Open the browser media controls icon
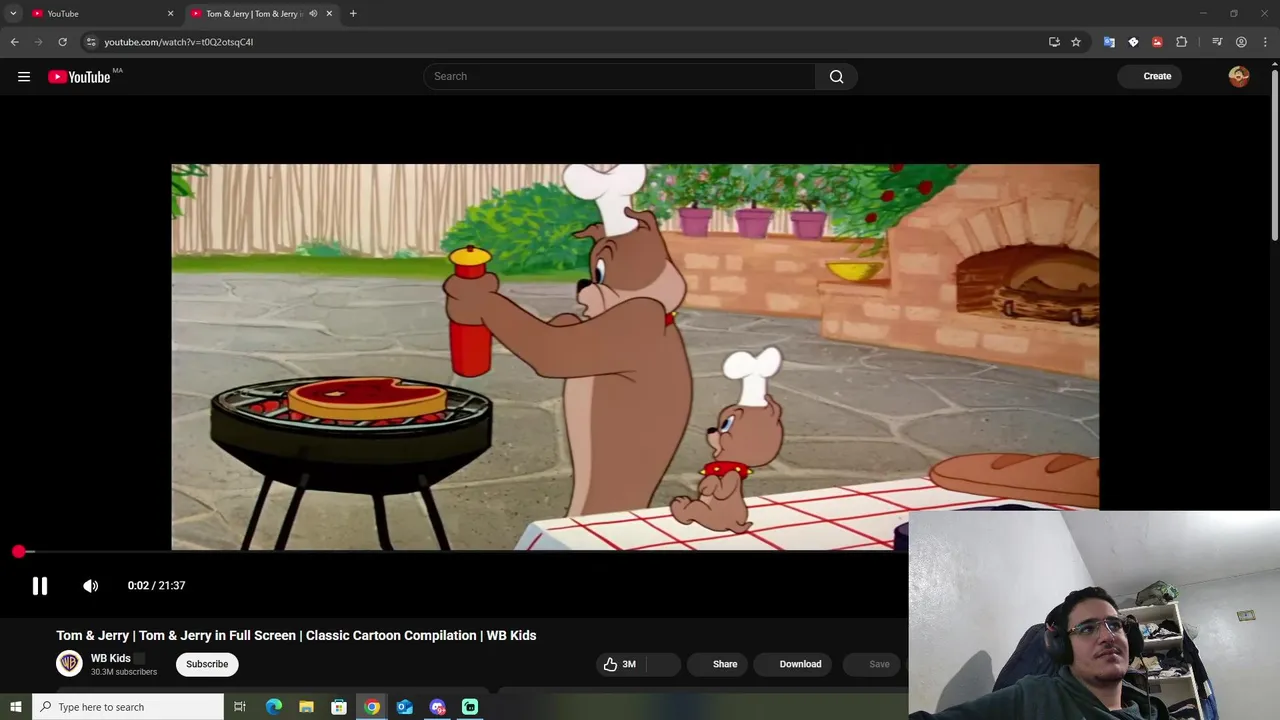 click(x=1217, y=42)
